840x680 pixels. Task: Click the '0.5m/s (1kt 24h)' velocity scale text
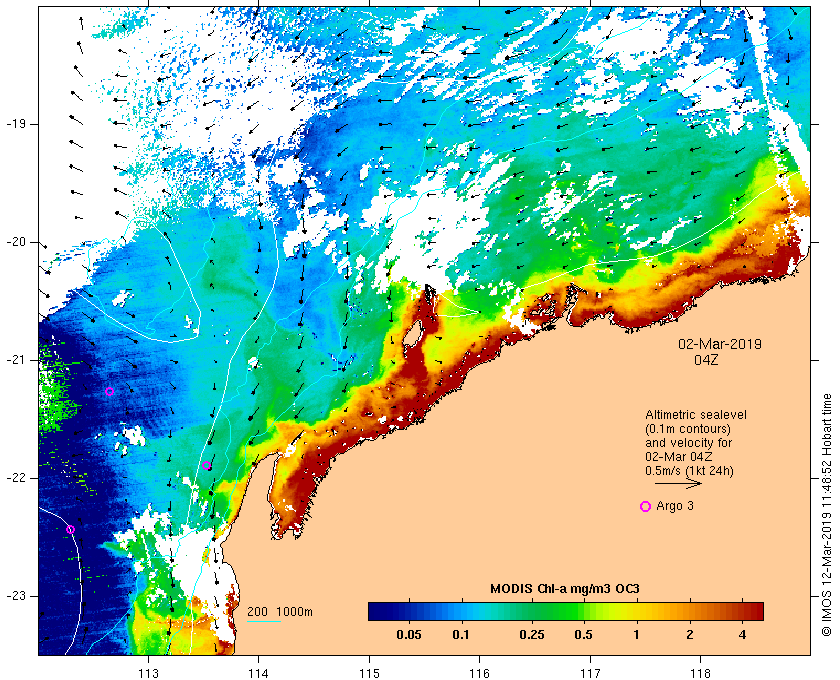[689, 471]
